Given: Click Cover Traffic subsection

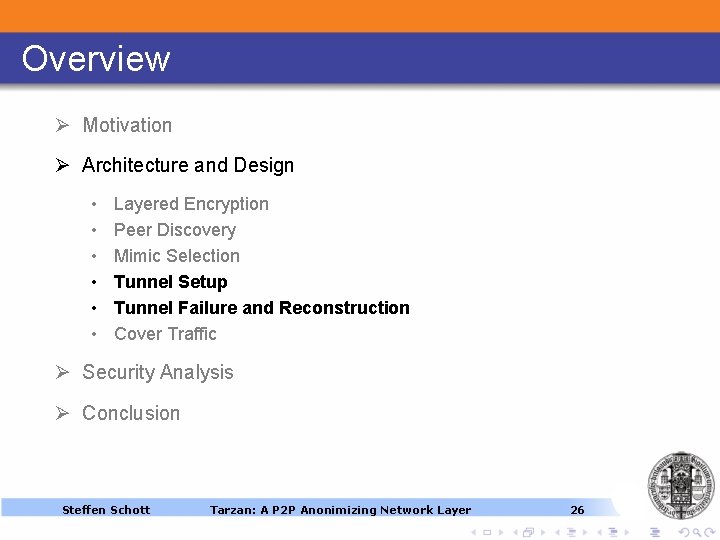Looking at the screenshot, I should (x=165, y=334).
